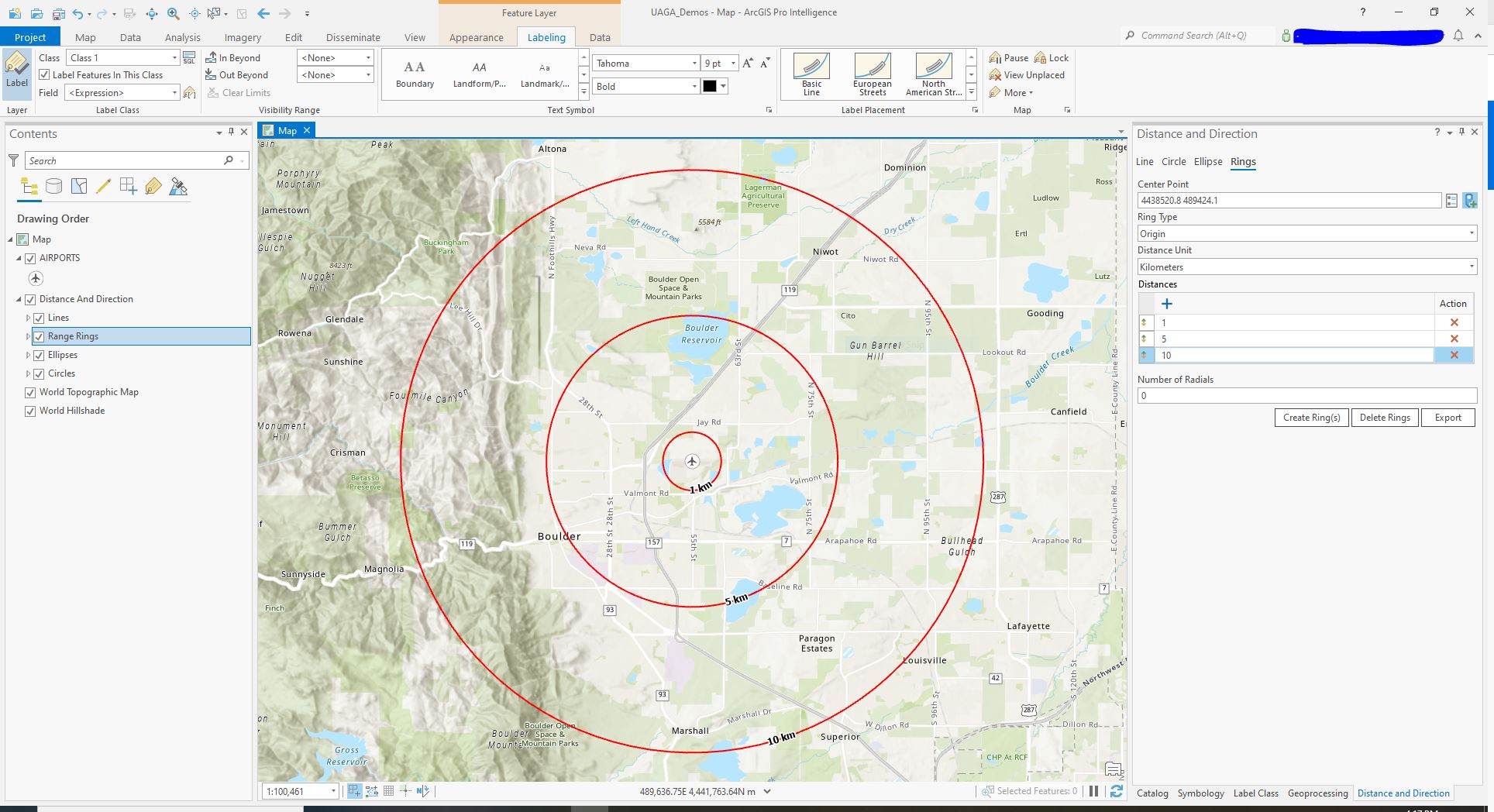Activate the Pause drawing icon in Map group
The image size is (1494, 812).
1008,57
